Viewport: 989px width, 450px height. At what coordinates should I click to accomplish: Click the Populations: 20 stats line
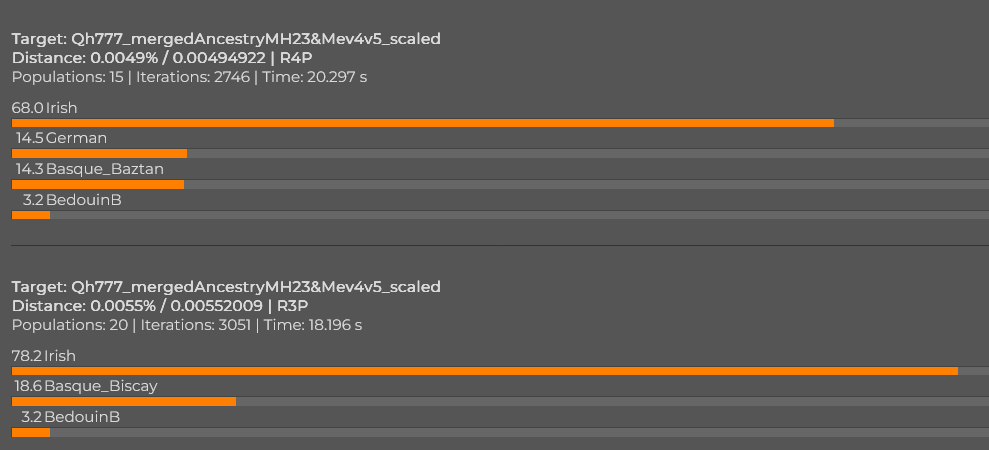tap(187, 325)
